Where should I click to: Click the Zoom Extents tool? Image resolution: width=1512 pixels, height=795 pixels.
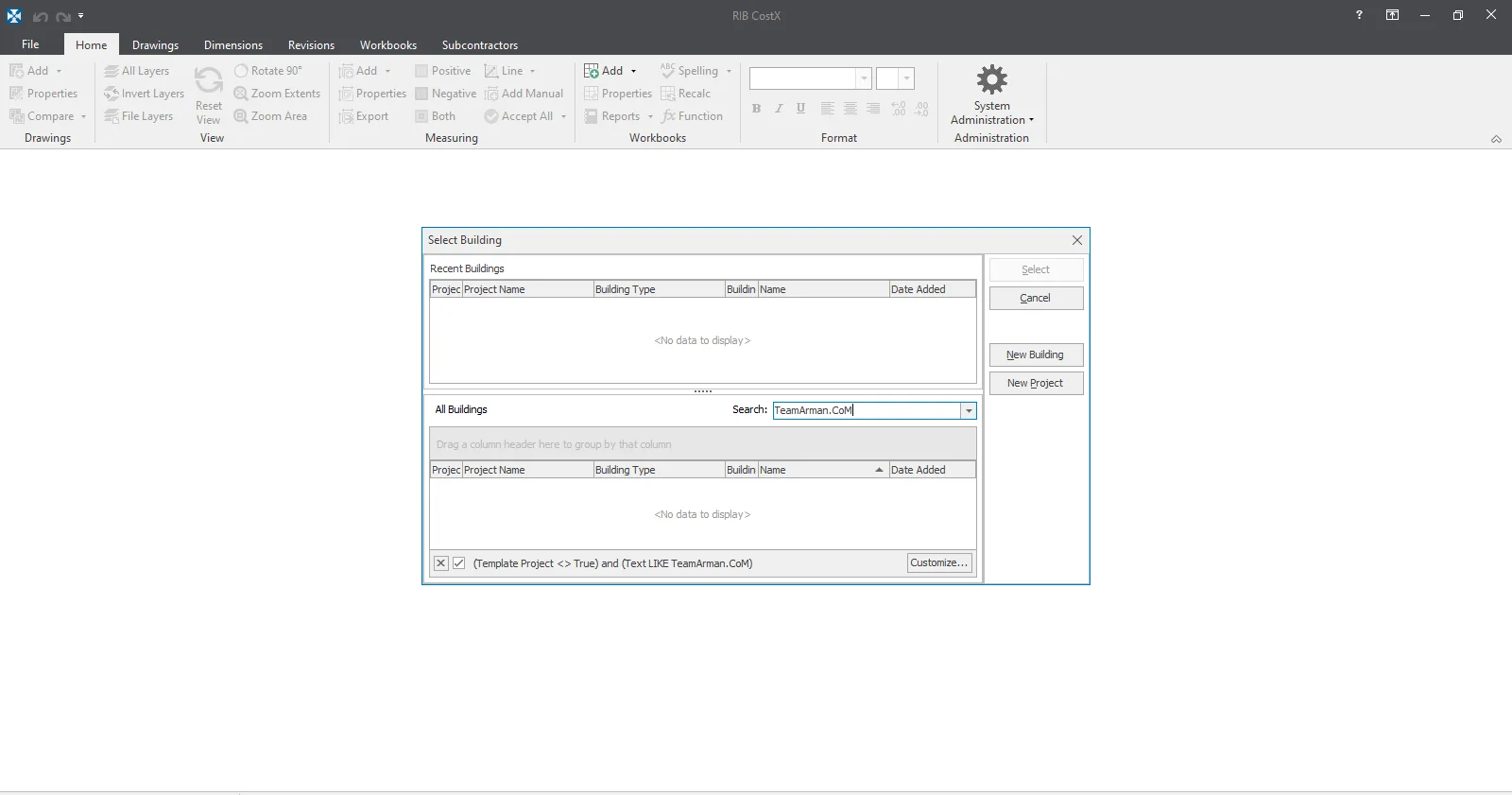[x=277, y=94]
